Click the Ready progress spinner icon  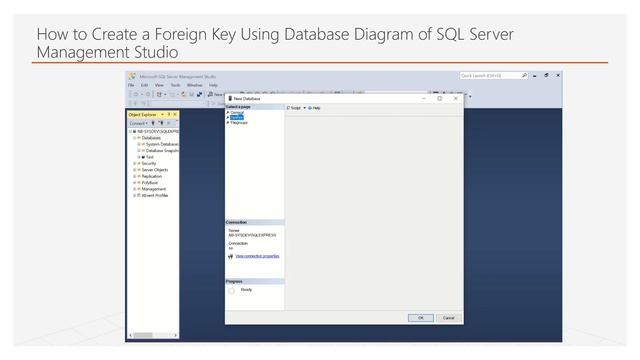231,291
